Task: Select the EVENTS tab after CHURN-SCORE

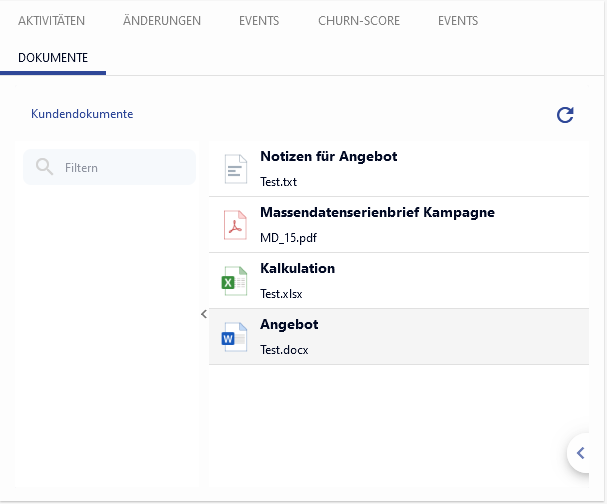Action: pos(458,21)
